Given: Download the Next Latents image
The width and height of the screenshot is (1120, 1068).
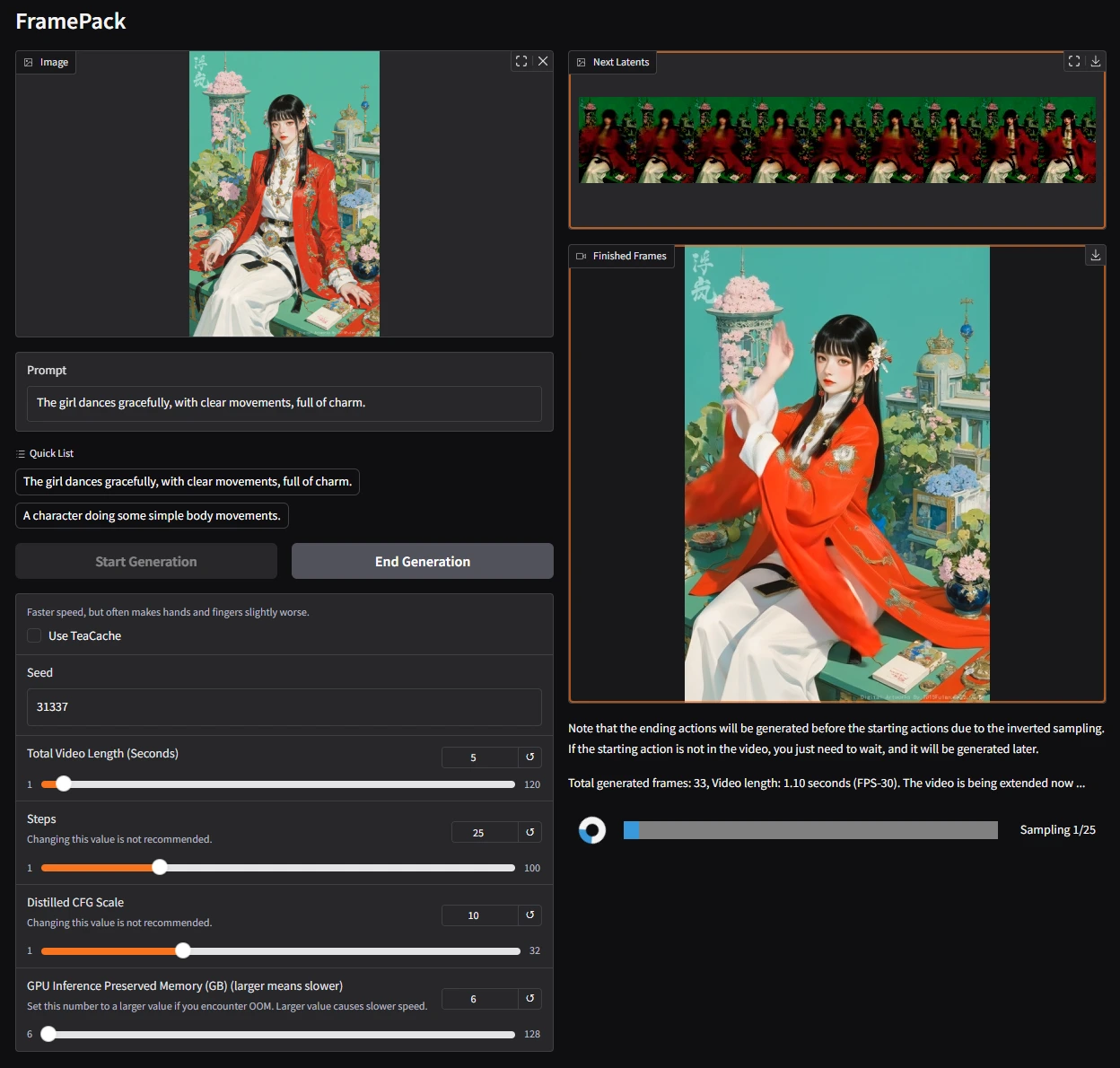Looking at the screenshot, I should coord(1096,62).
